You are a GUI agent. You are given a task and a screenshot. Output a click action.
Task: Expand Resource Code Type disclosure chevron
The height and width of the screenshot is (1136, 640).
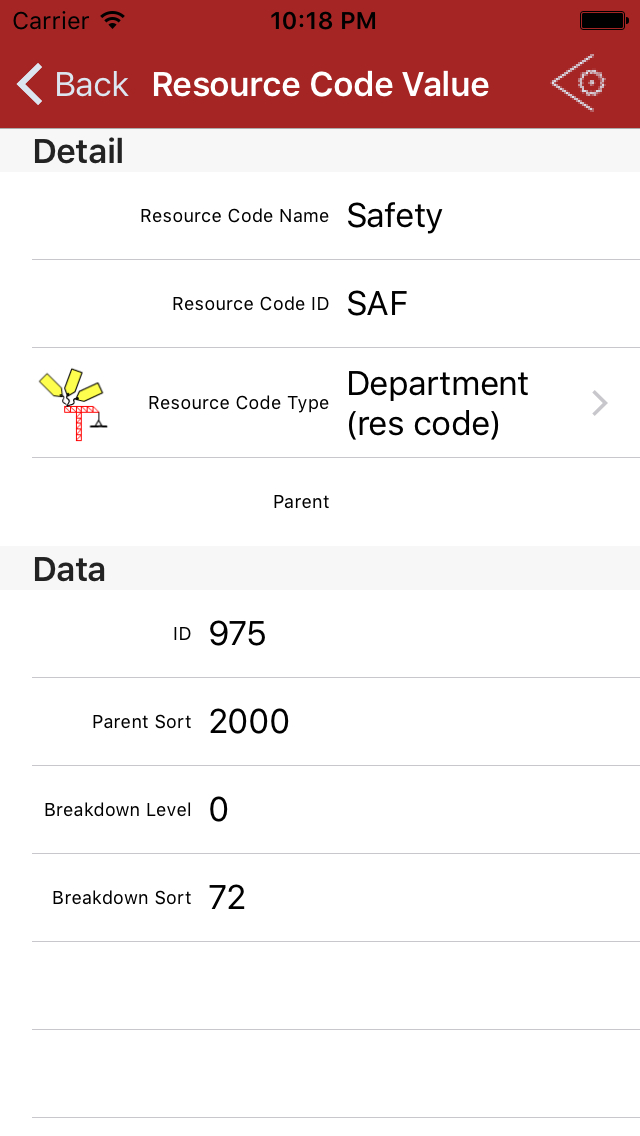point(599,403)
